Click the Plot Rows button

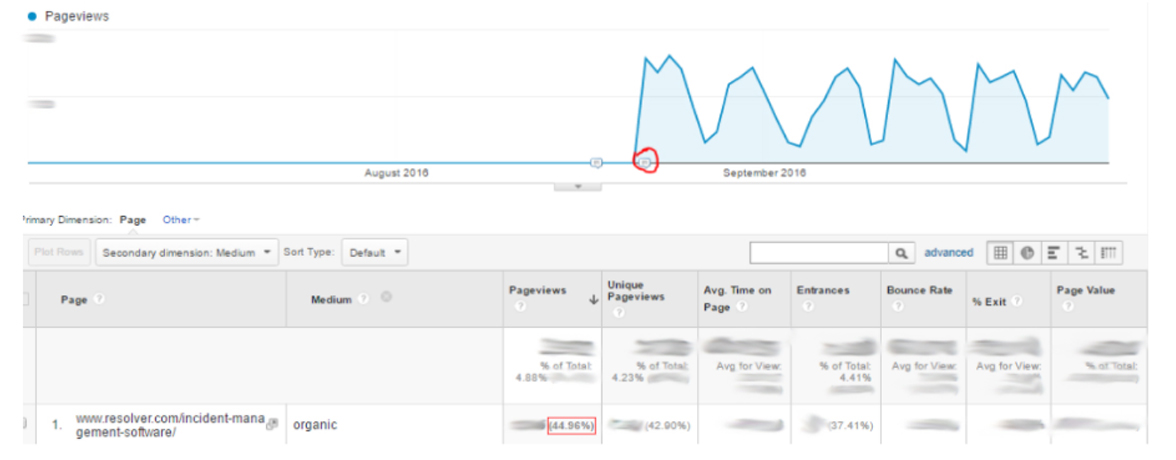58,253
